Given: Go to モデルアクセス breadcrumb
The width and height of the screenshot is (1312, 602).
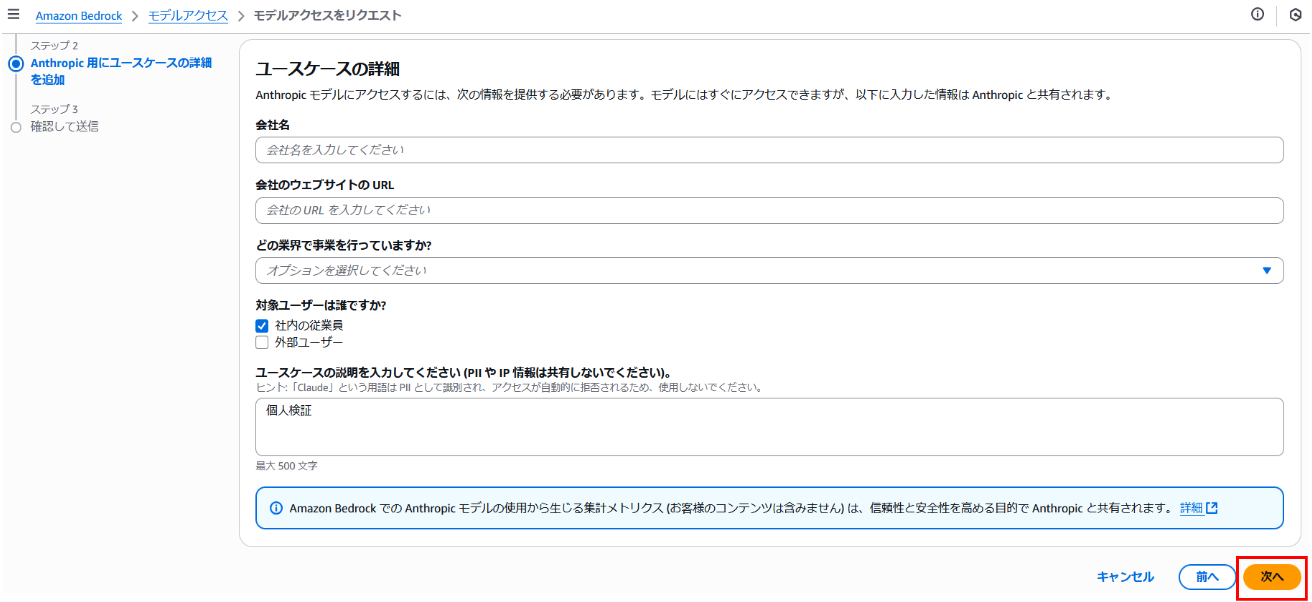Looking at the screenshot, I should coord(188,16).
